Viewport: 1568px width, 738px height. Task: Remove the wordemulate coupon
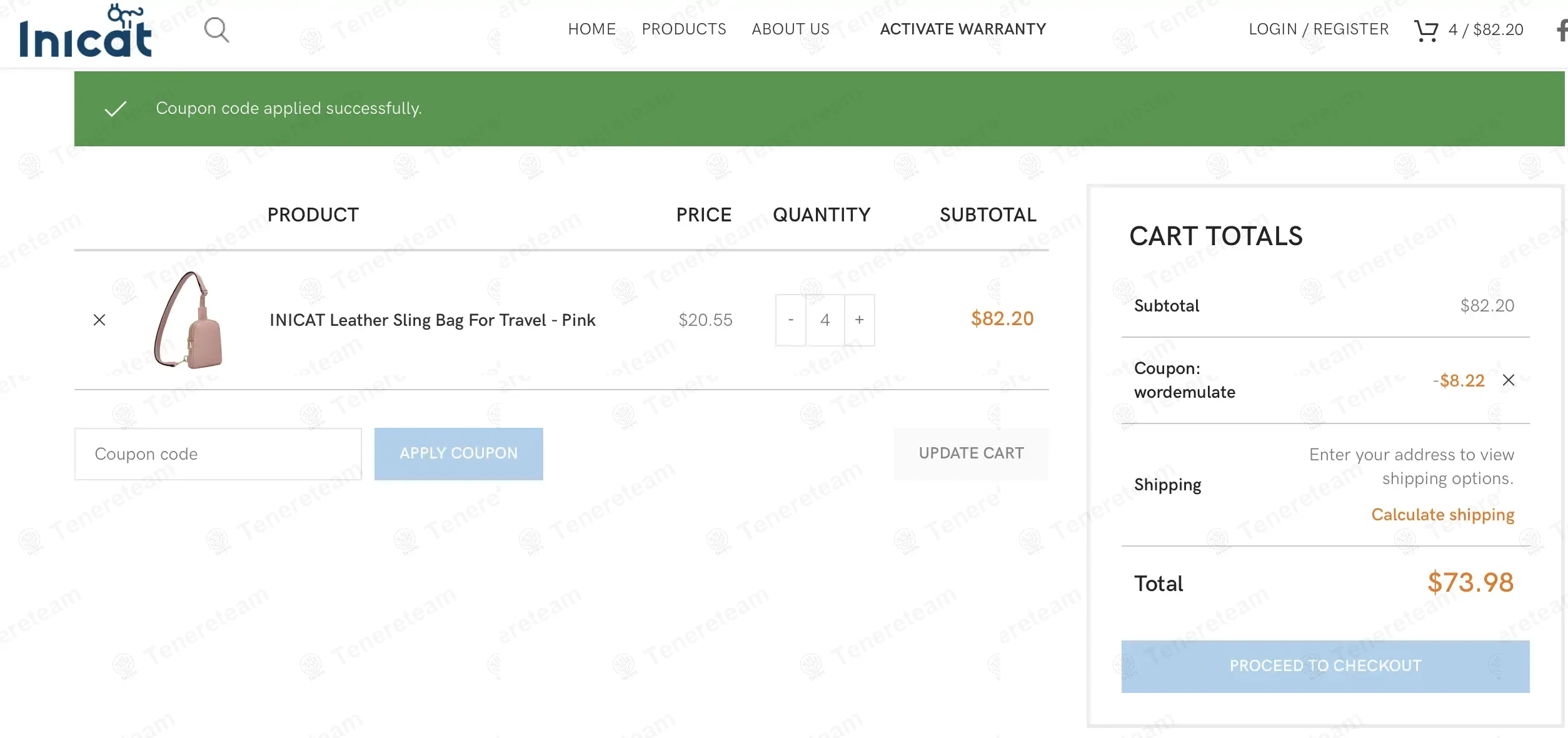tap(1509, 380)
